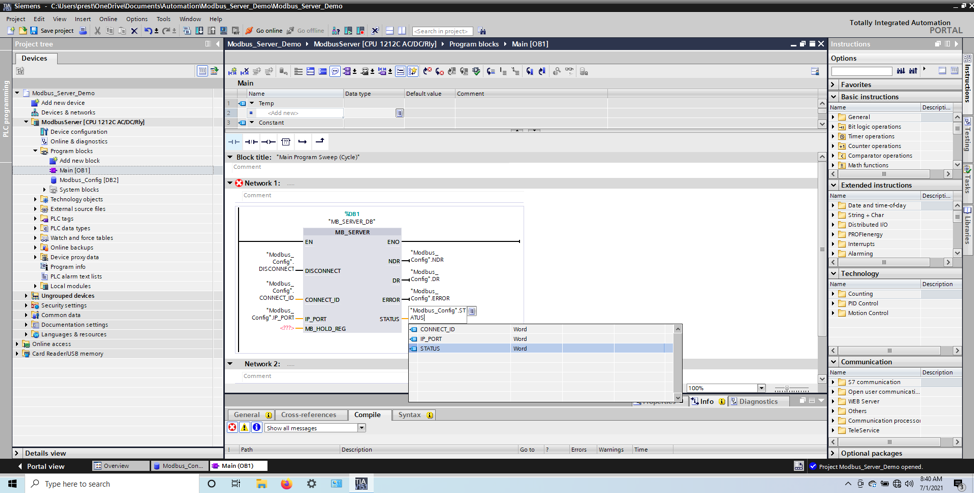Open the Libraries side tab

pos(968,225)
